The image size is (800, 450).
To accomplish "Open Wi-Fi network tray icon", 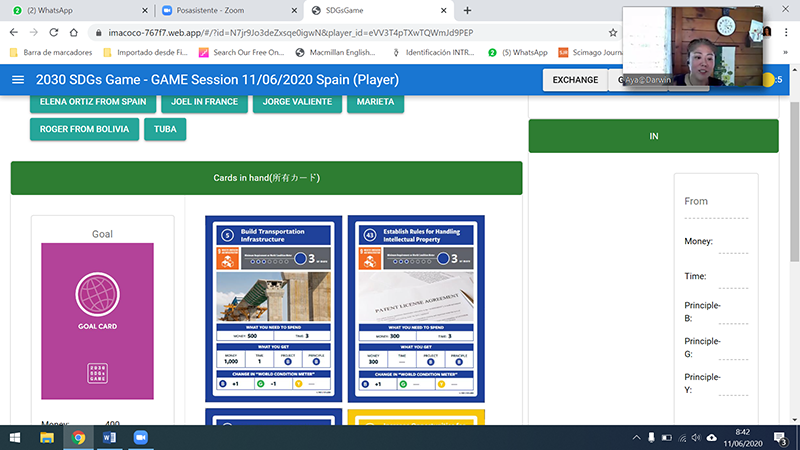I will point(682,438).
